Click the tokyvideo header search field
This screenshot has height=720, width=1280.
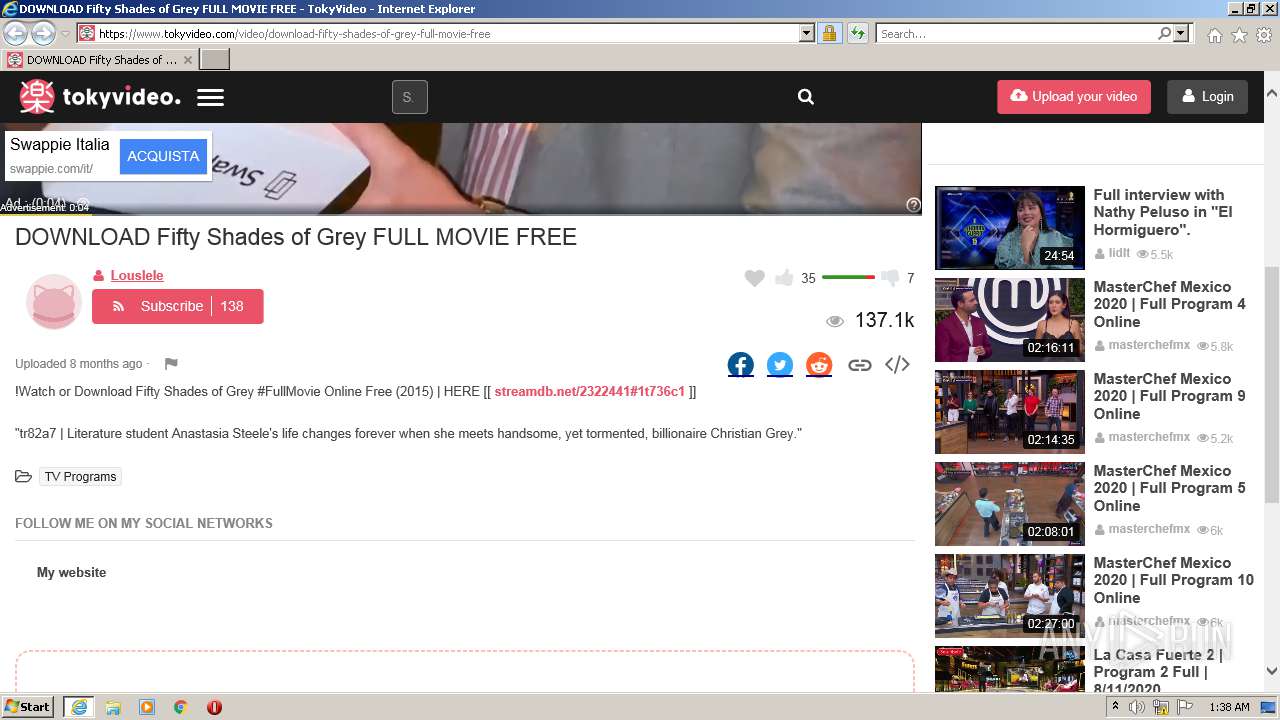tap(410, 97)
